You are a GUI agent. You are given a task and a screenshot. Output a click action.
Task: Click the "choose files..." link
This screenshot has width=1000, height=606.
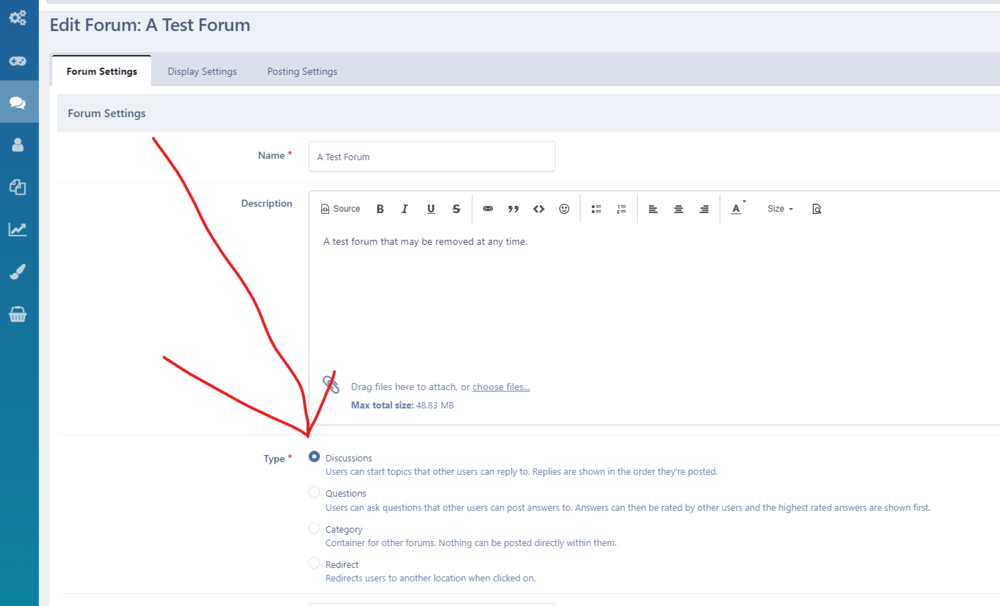[x=501, y=387]
